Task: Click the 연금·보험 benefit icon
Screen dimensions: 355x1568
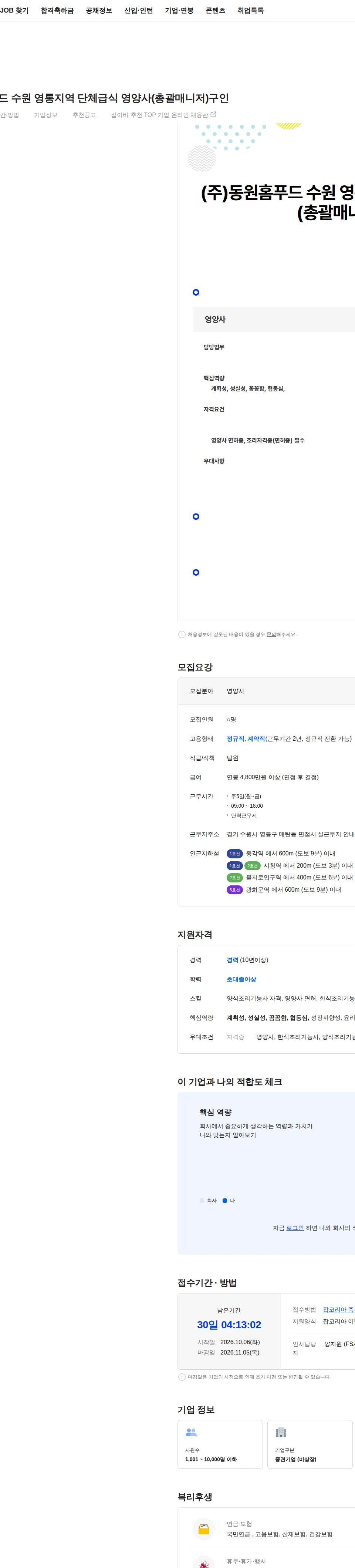Action: pos(204,1528)
